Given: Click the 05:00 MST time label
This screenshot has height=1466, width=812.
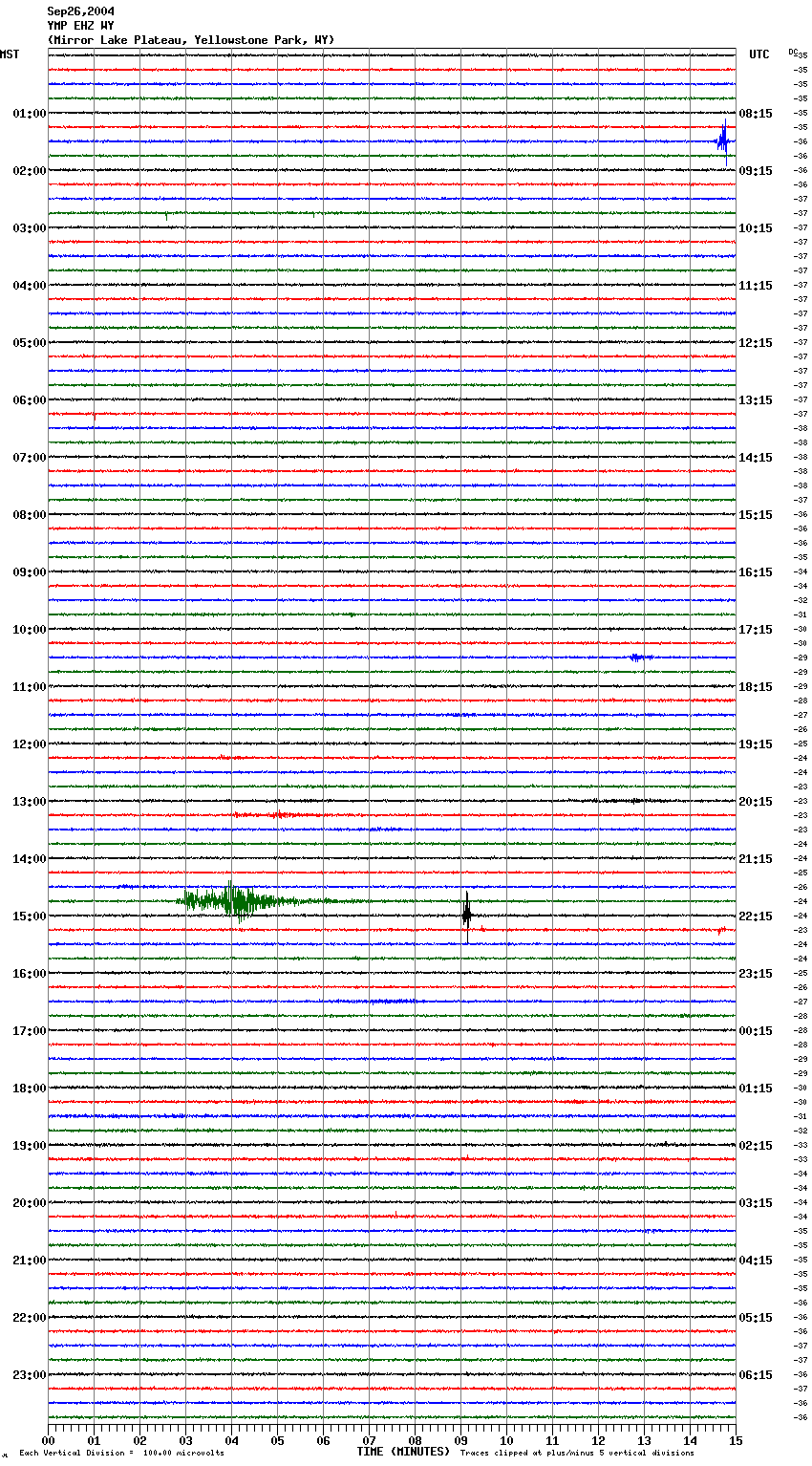Looking at the screenshot, I should click(x=30, y=343).
